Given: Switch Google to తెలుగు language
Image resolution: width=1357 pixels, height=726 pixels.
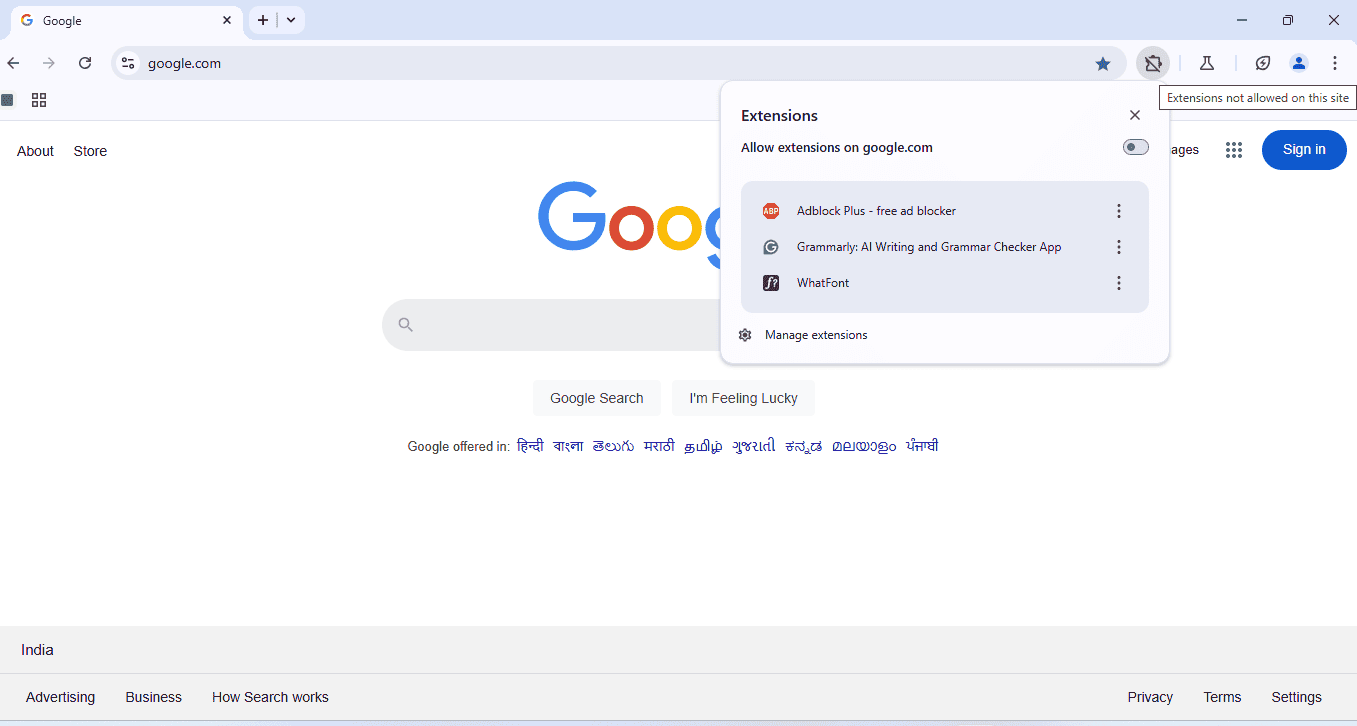Looking at the screenshot, I should [613, 446].
